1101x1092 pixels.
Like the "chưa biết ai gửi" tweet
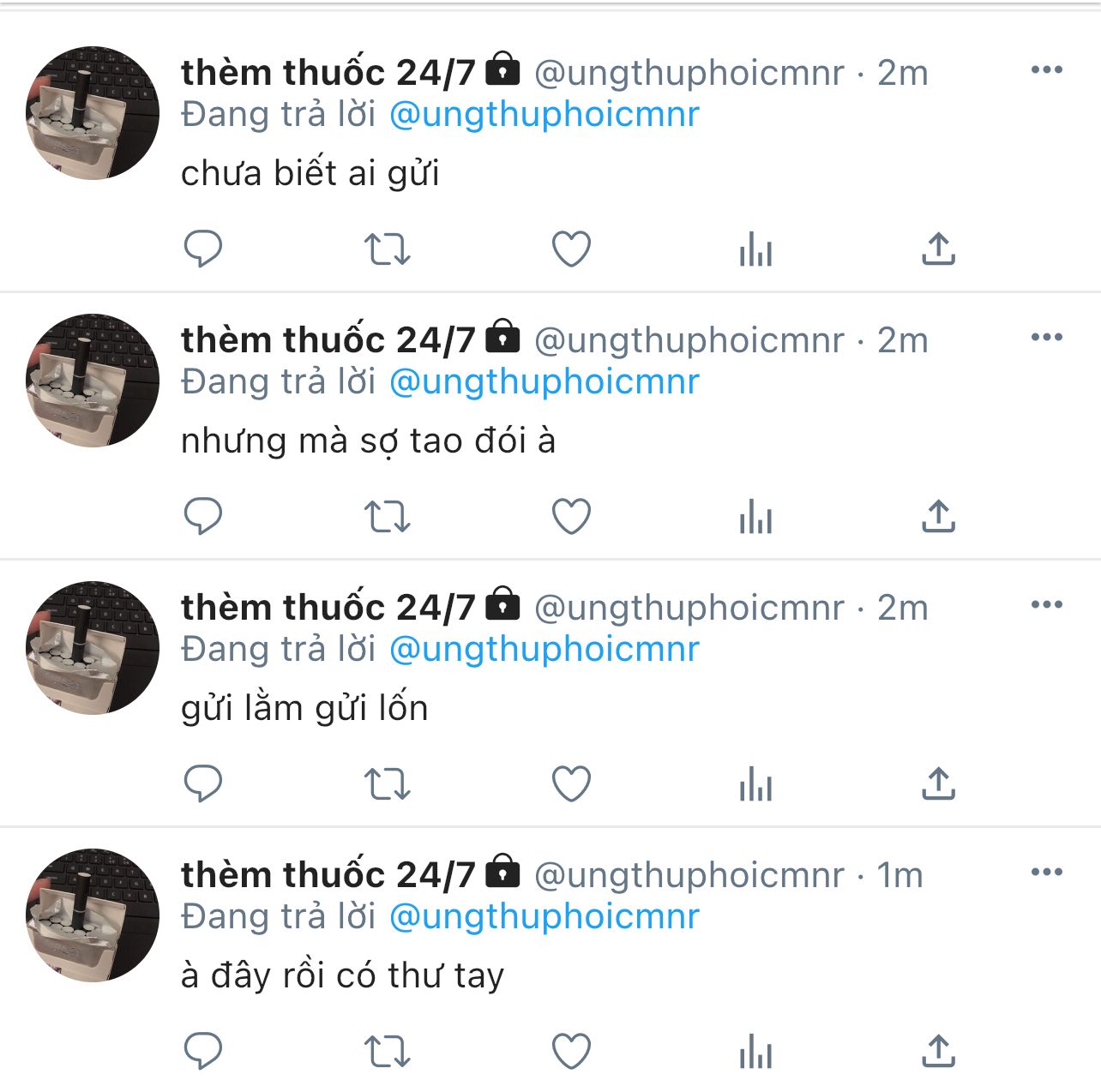point(571,249)
